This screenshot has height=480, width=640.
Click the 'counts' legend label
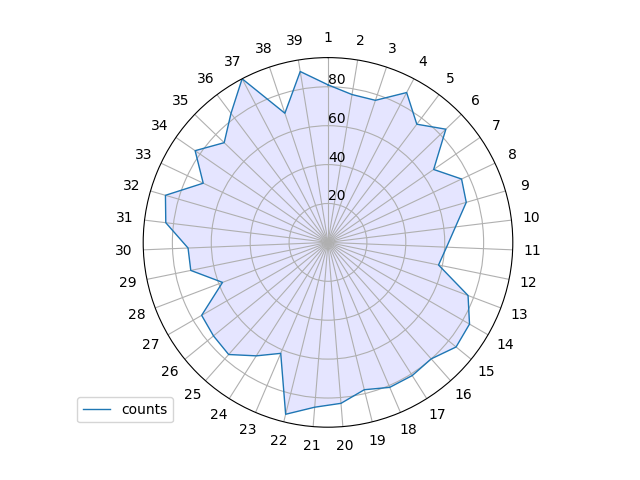[x=144, y=409]
